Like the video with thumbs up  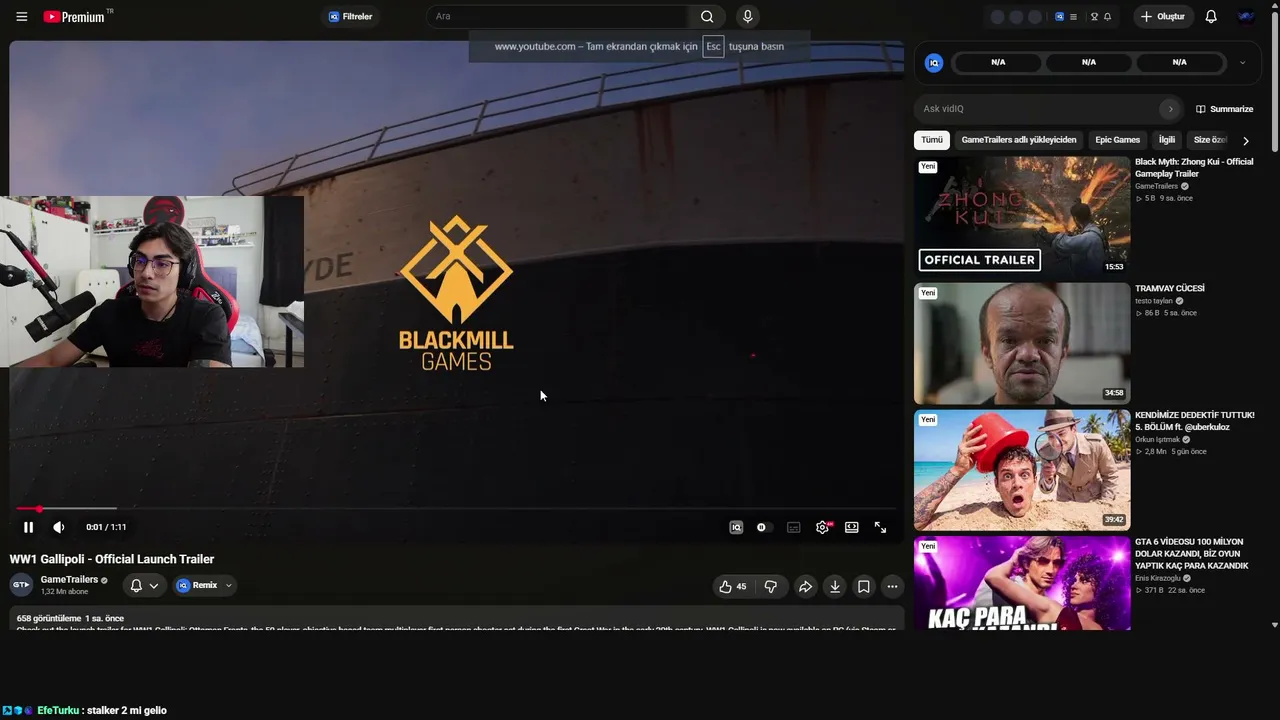click(x=732, y=587)
